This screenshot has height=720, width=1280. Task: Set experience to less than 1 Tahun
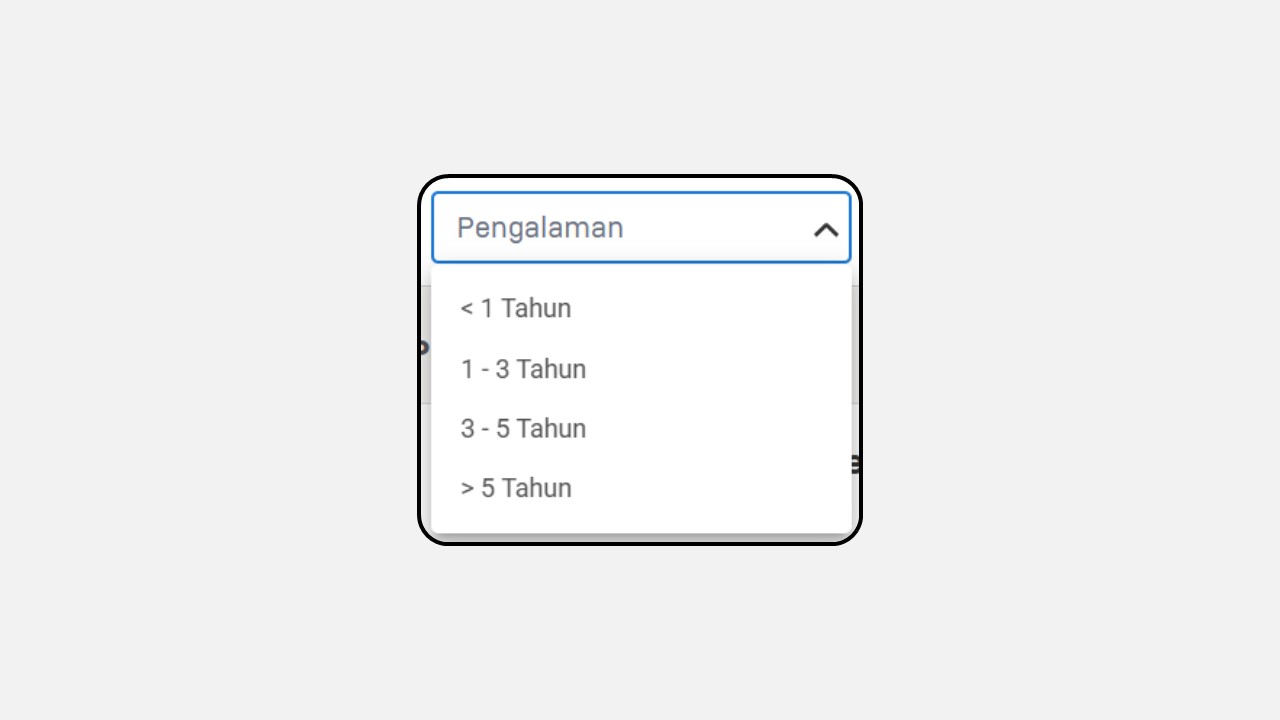641,309
